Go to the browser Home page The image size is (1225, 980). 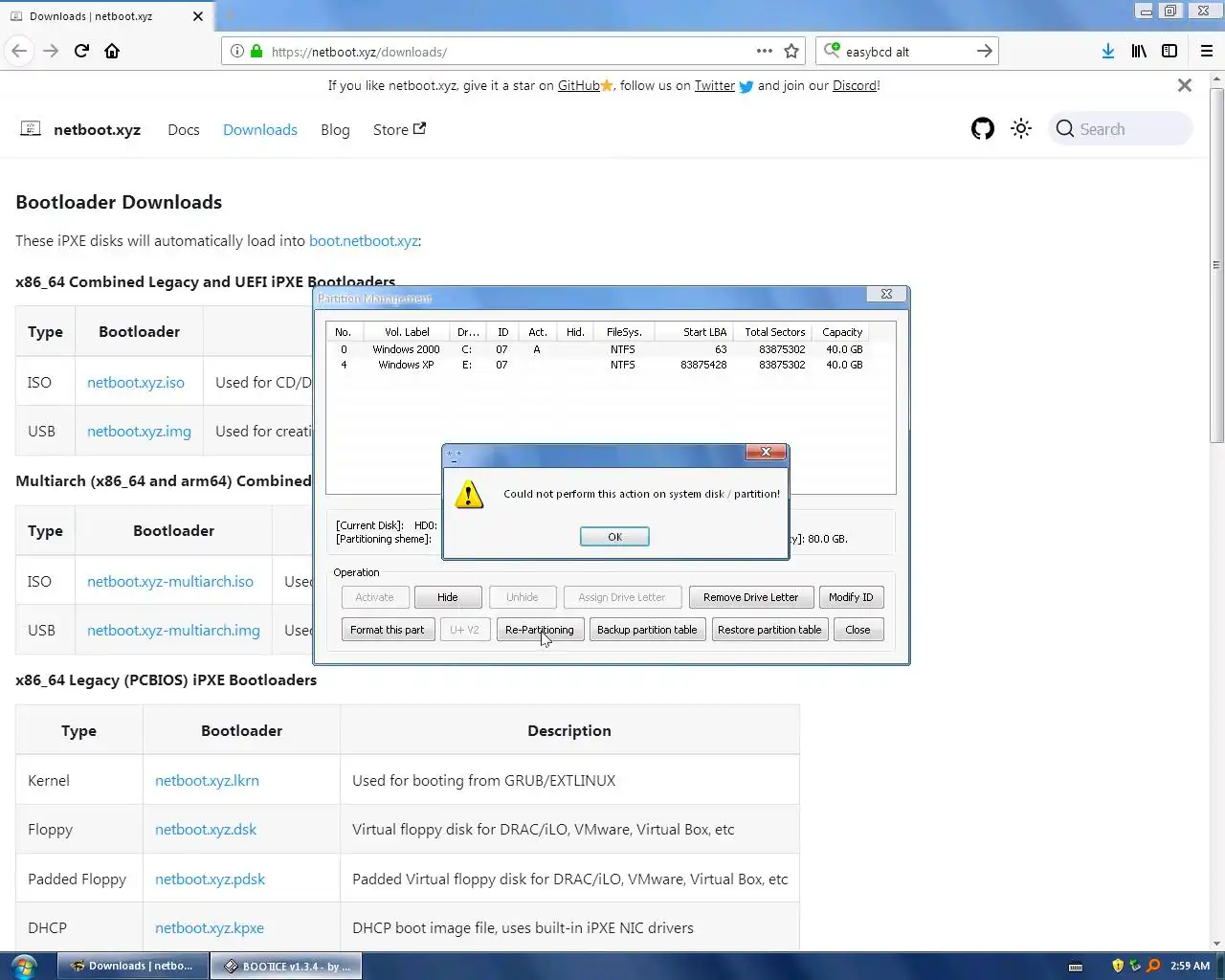click(x=112, y=51)
